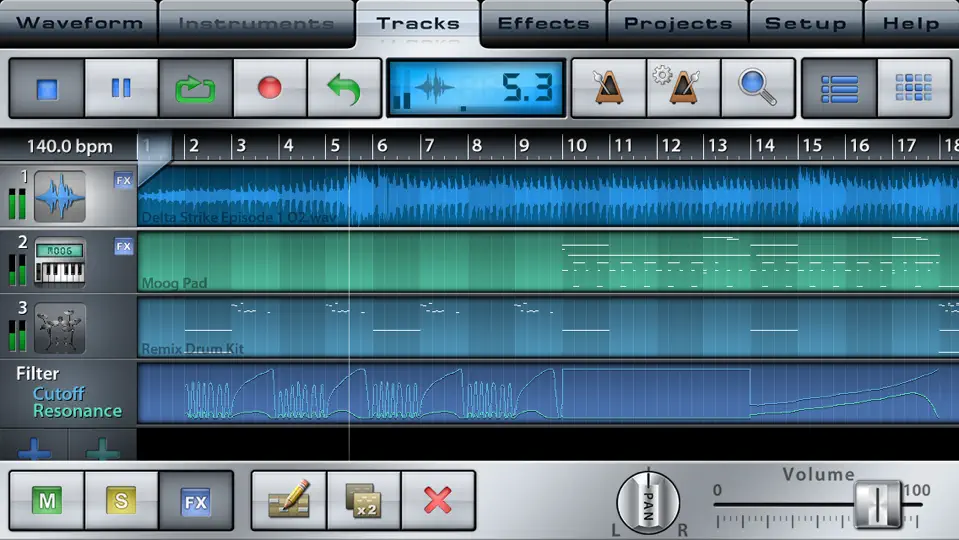The width and height of the screenshot is (959, 540).
Task: Open FX for the Moog Pad track
Action: pos(124,246)
